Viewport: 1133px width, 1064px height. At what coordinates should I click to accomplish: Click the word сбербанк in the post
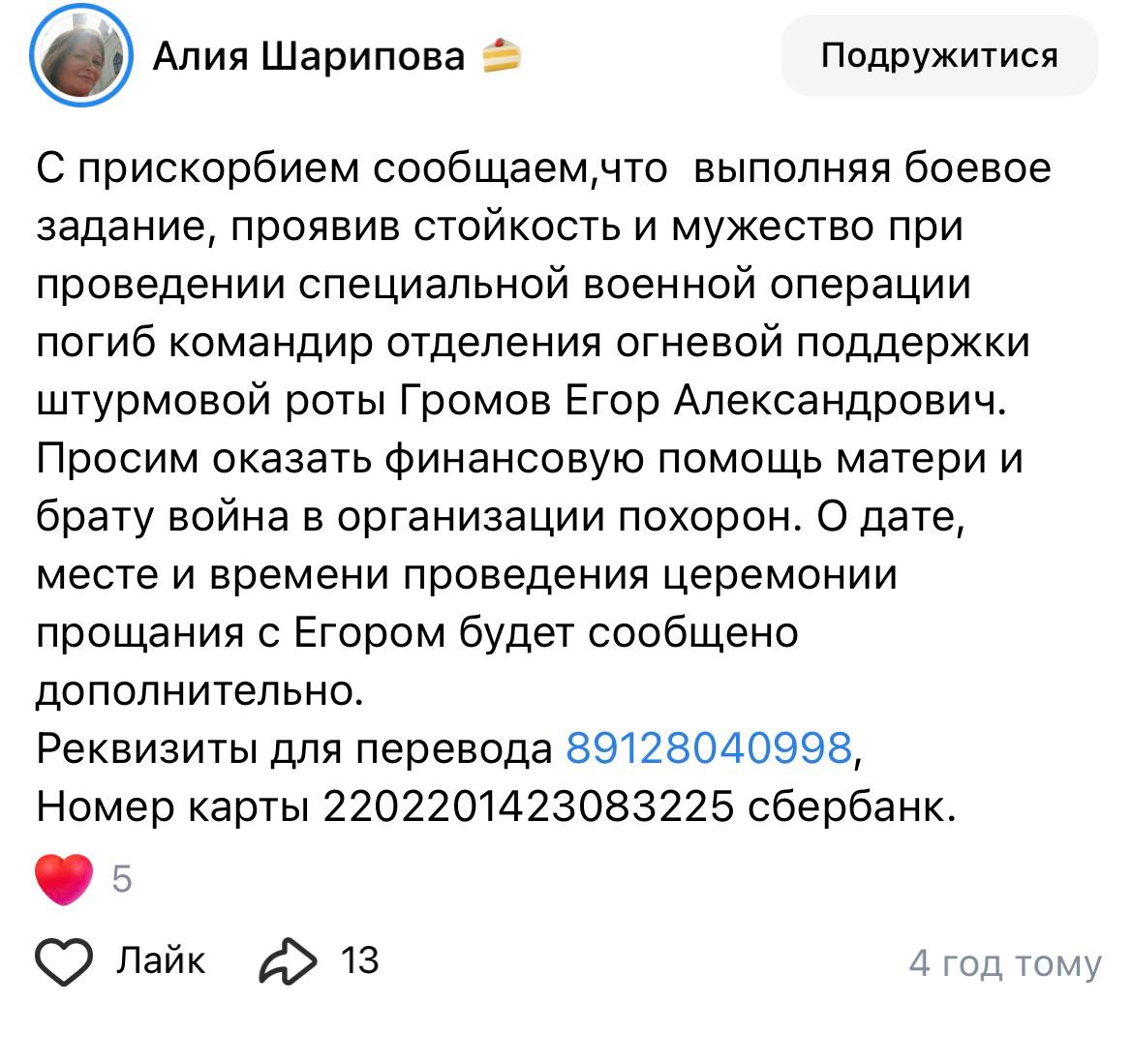click(851, 806)
